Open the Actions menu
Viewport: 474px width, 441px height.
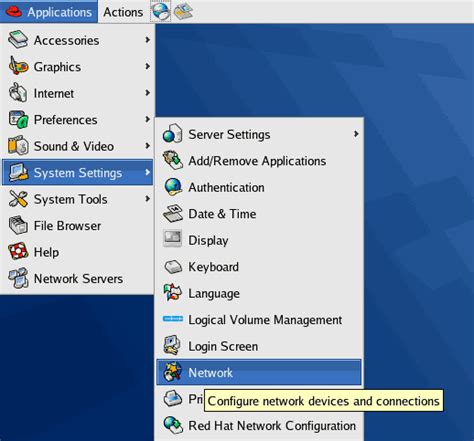pyautogui.click(x=123, y=12)
